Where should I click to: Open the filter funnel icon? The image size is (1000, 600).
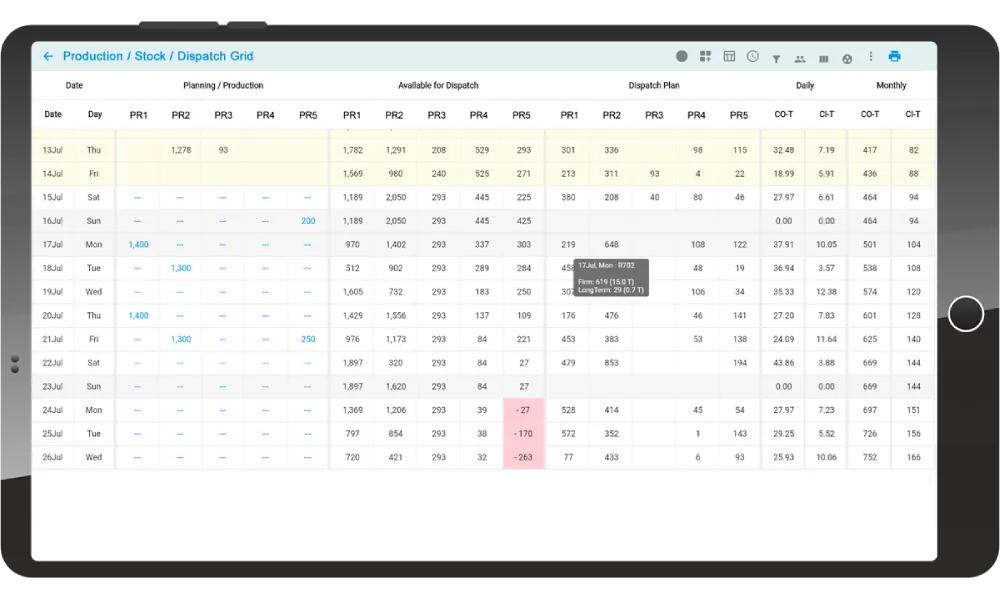(x=776, y=58)
